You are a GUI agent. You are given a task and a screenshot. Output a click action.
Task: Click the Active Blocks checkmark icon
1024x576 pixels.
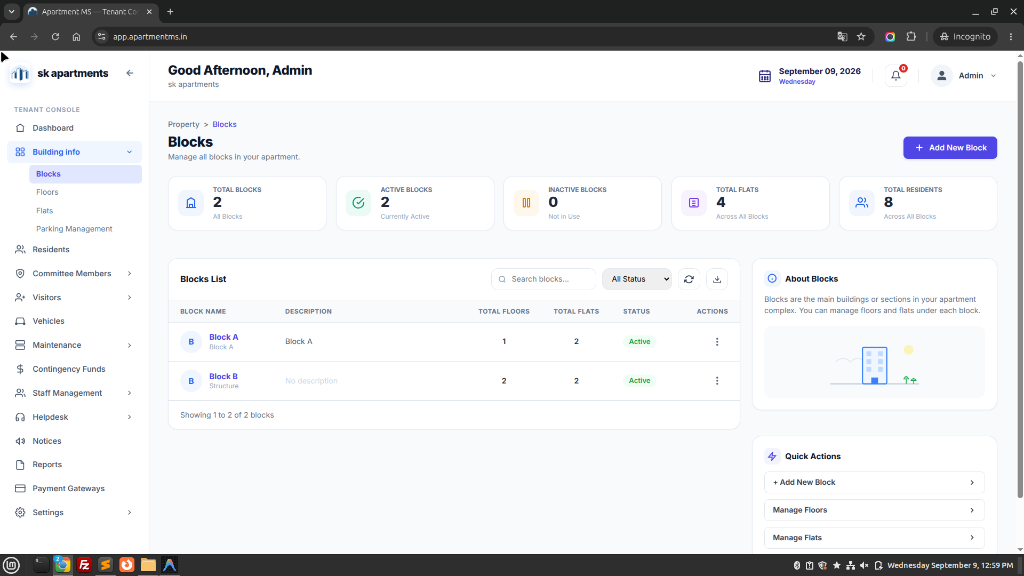click(x=359, y=203)
